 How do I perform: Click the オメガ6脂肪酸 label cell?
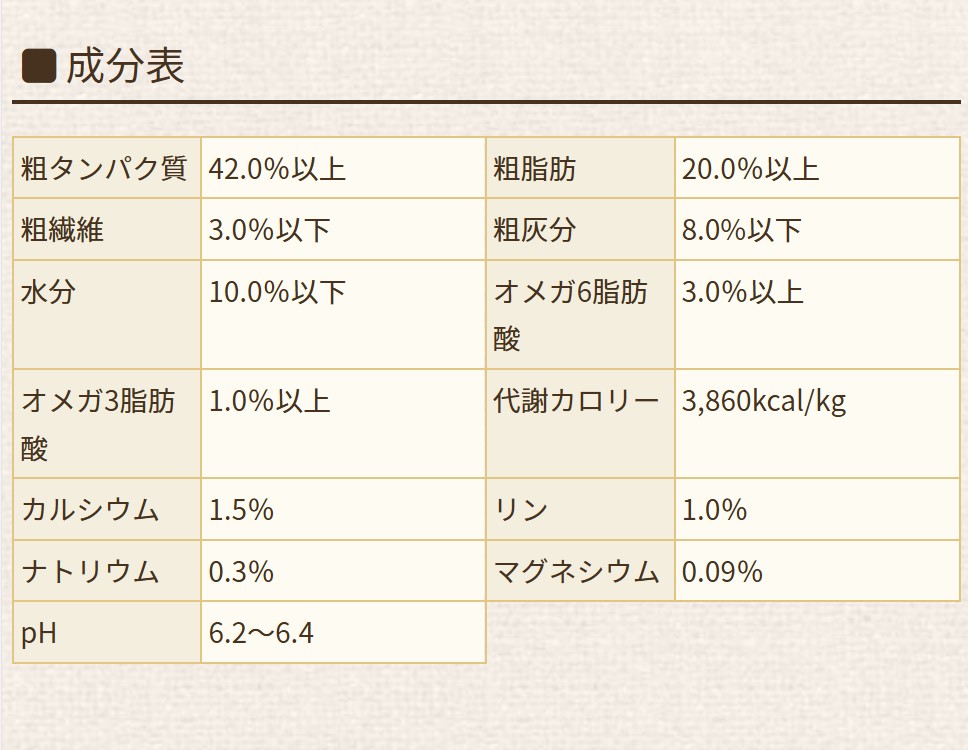(580, 315)
